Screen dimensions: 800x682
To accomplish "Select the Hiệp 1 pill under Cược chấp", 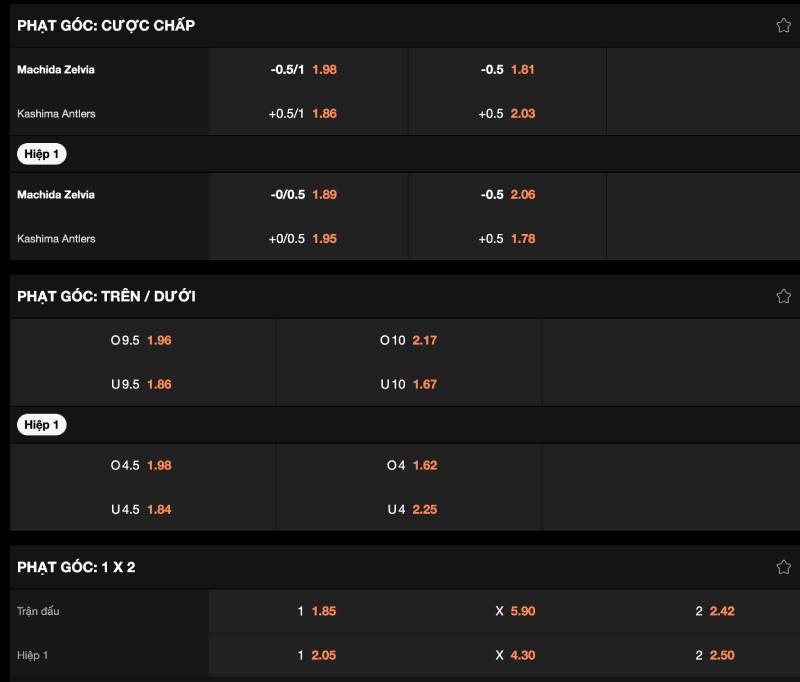I will (x=42, y=154).
